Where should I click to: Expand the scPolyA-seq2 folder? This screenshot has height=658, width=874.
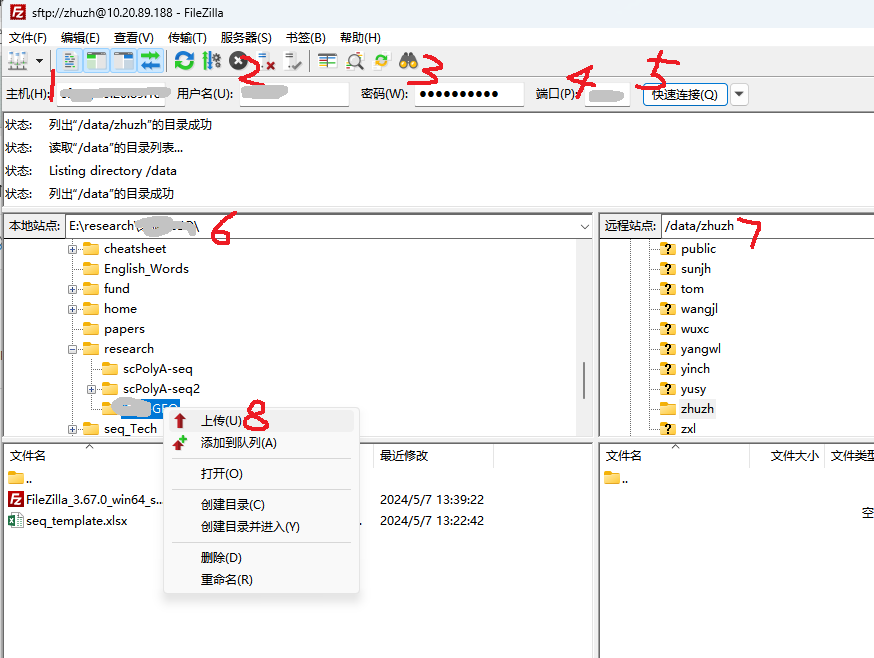pos(91,389)
